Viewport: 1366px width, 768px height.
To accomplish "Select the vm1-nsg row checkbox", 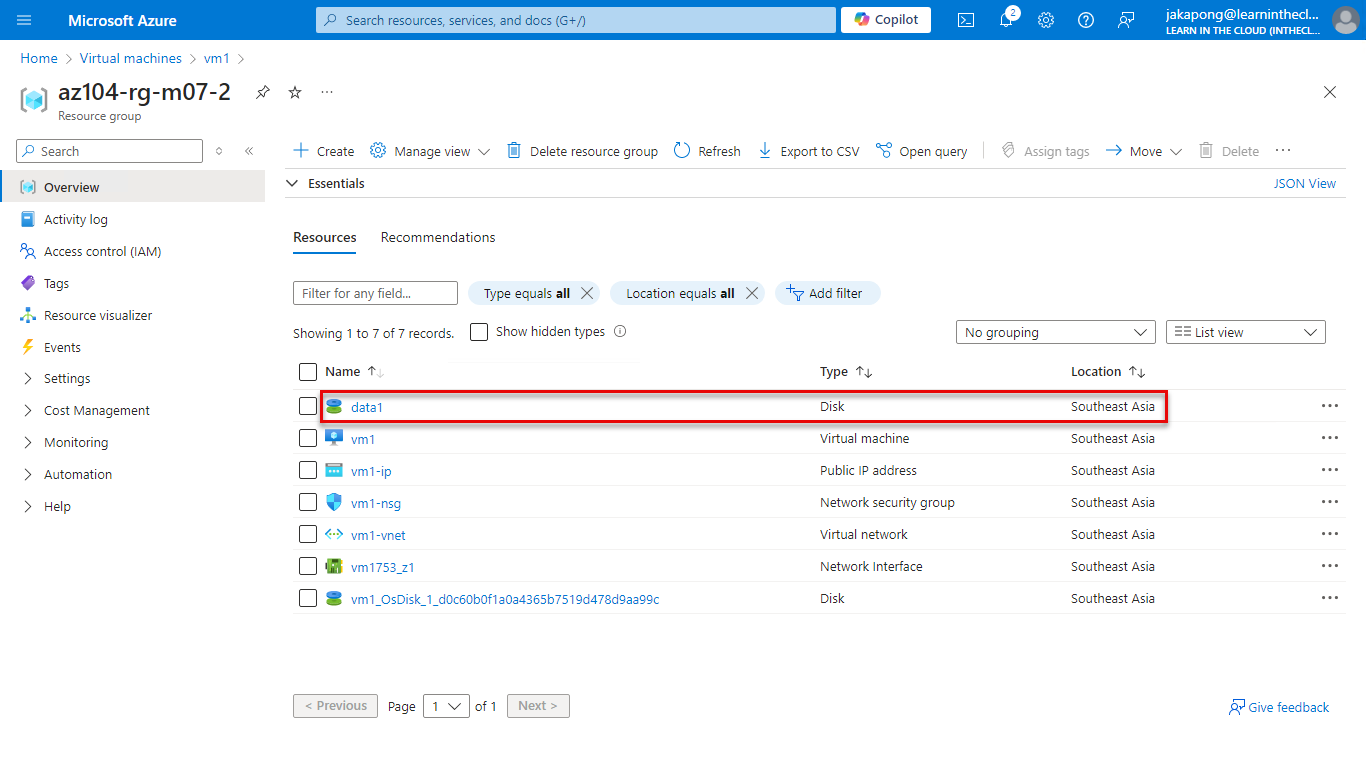I will 308,502.
